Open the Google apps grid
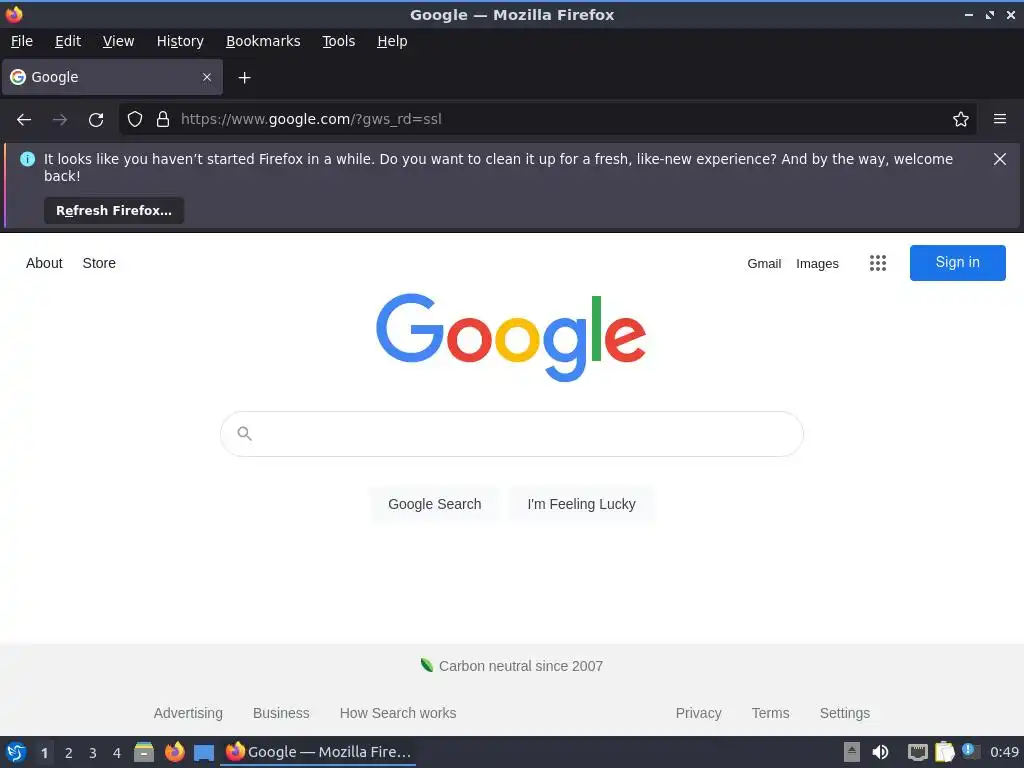This screenshot has height=768, width=1024. 878,263
